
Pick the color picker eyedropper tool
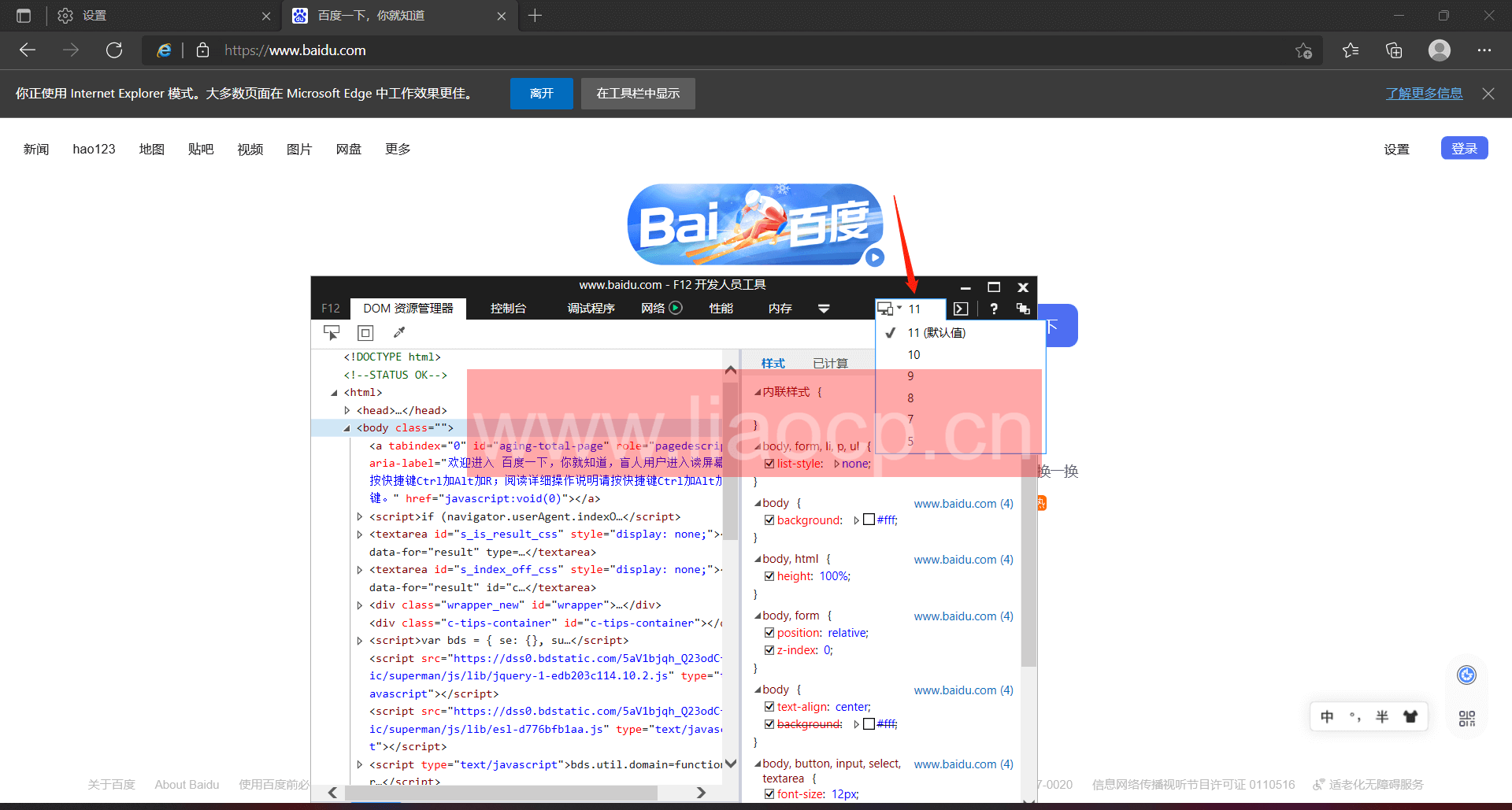click(x=399, y=333)
